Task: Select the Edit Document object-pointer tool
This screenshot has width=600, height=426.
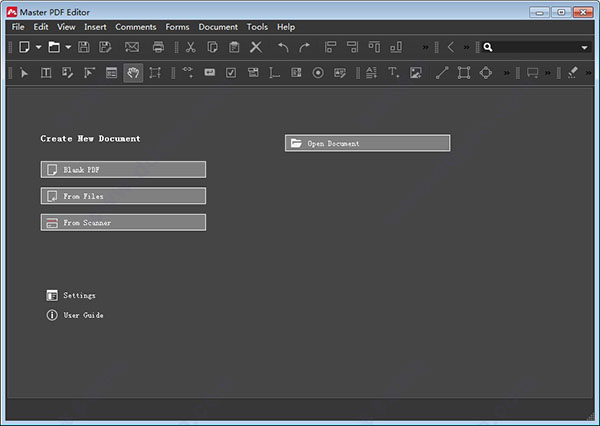Action: pos(89,73)
